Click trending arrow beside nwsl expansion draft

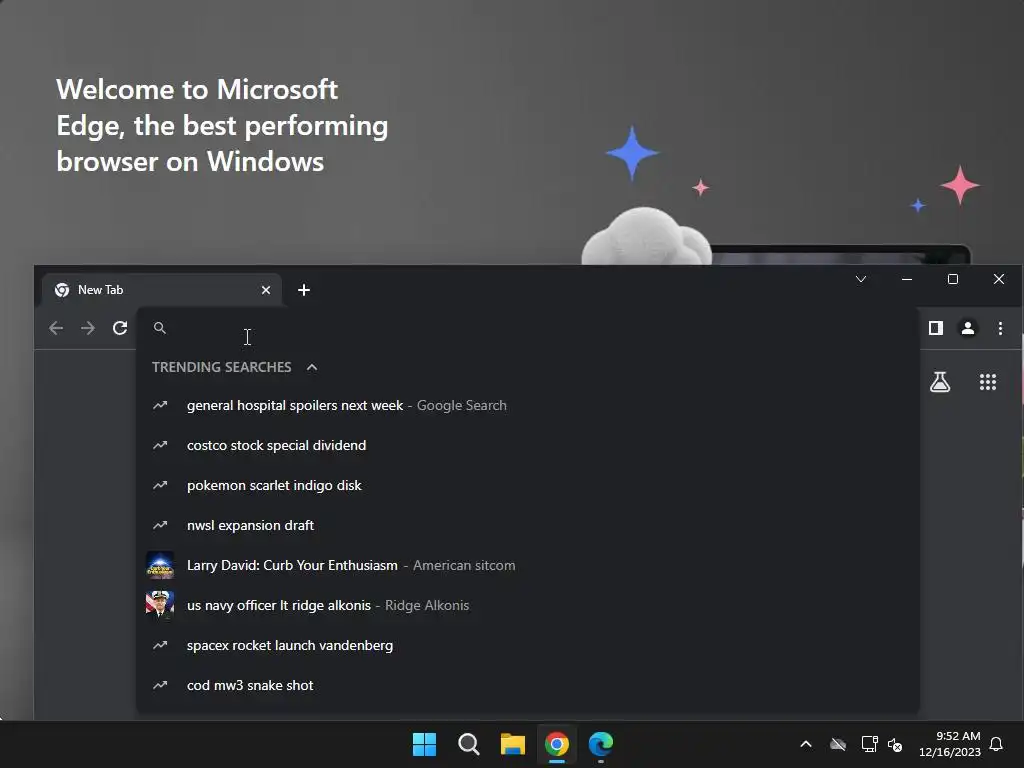pos(160,525)
